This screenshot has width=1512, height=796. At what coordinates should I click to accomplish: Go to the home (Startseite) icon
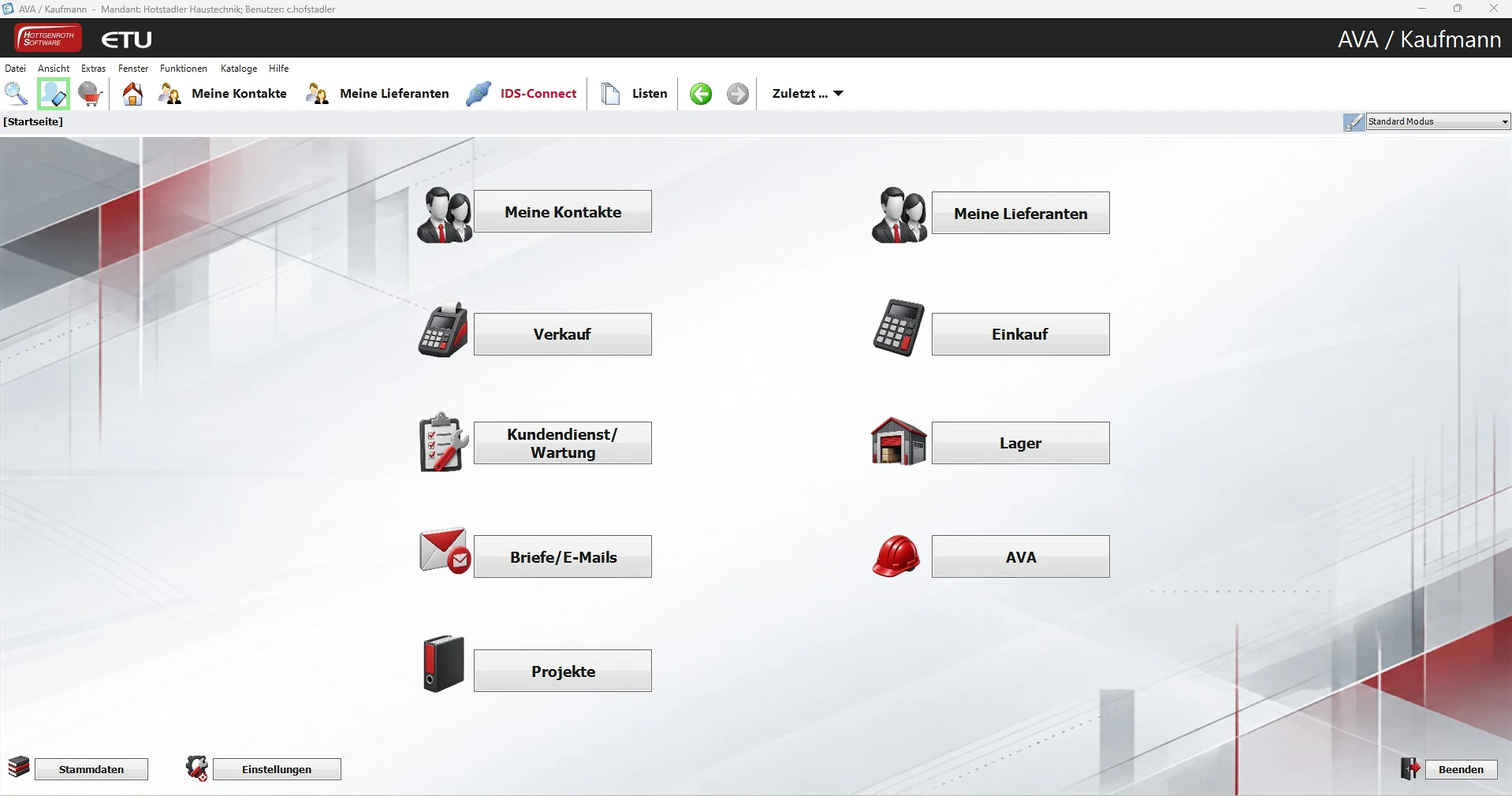(133, 94)
